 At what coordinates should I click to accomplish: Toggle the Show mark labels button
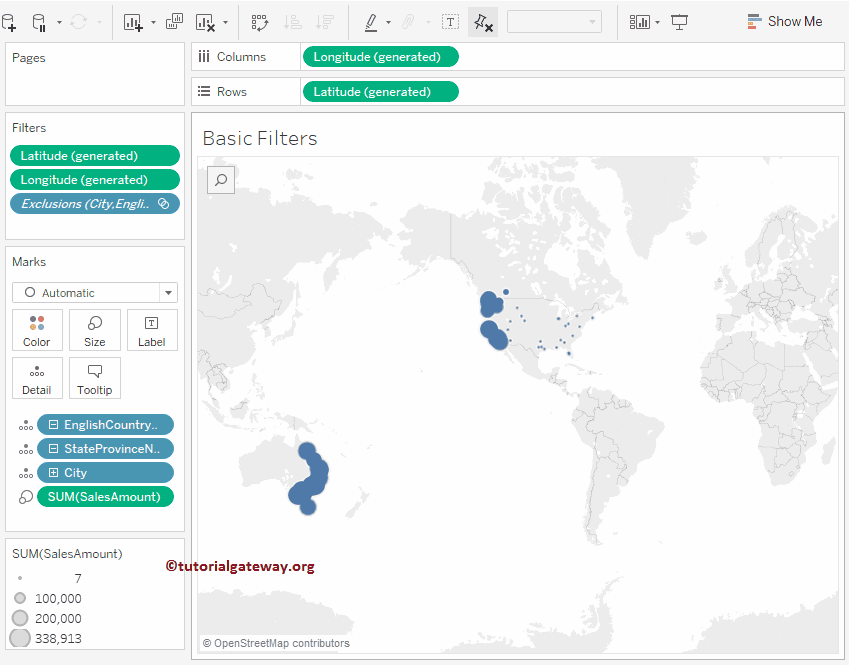point(451,21)
